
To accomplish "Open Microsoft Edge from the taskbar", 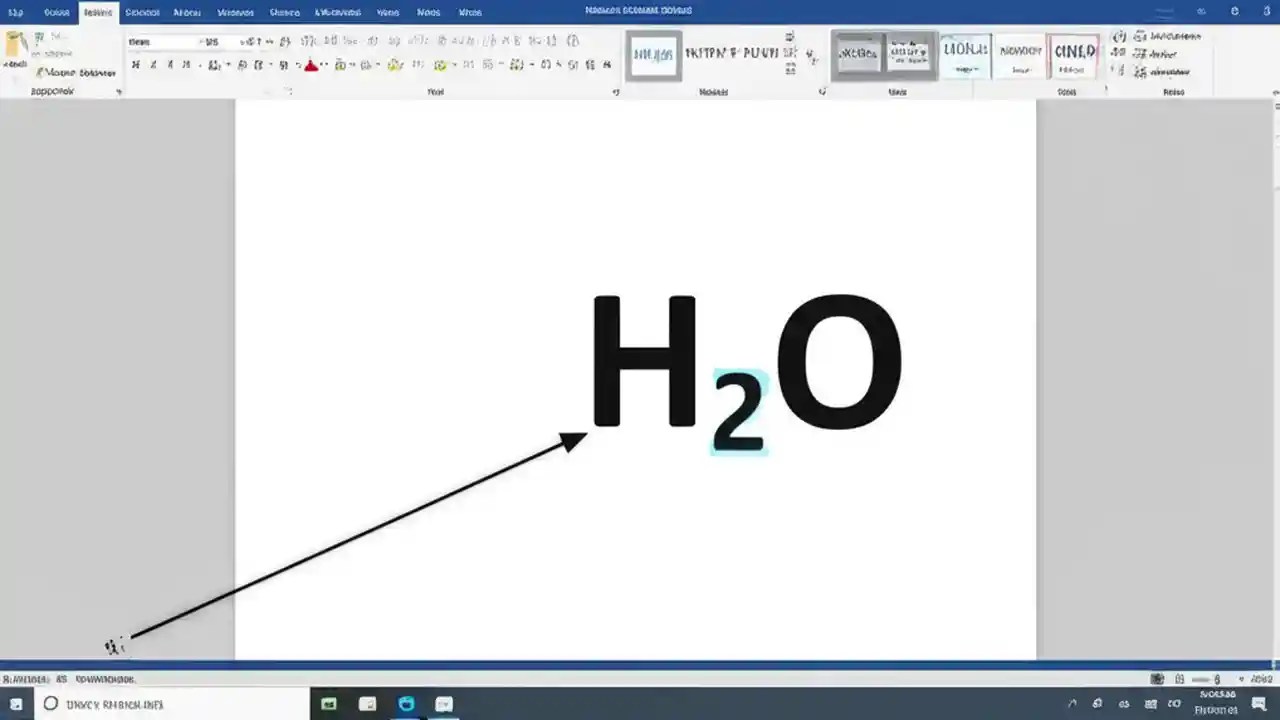I will click(x=406, y=704).
